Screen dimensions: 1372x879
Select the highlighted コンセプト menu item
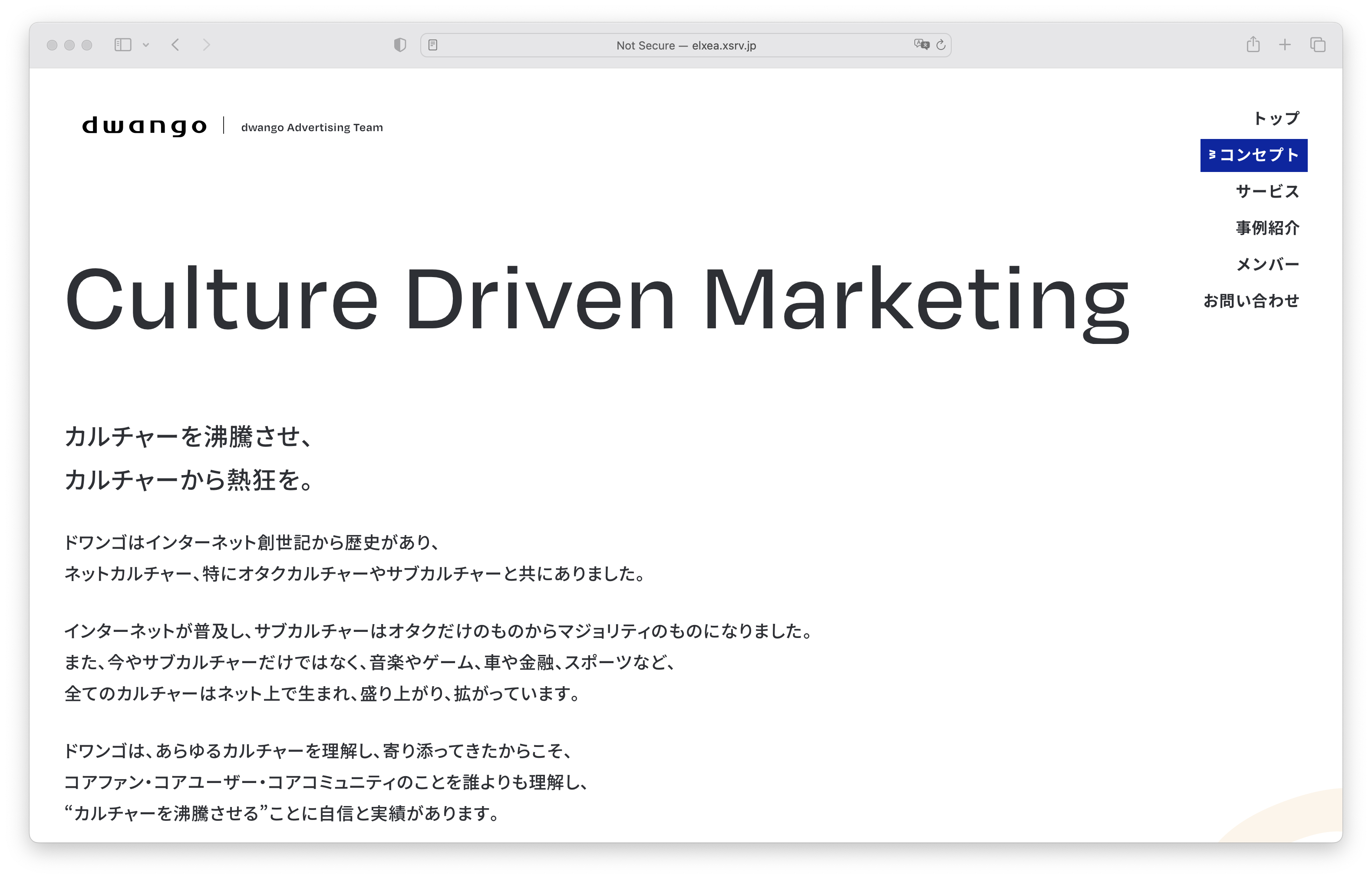pos(1253,155)
